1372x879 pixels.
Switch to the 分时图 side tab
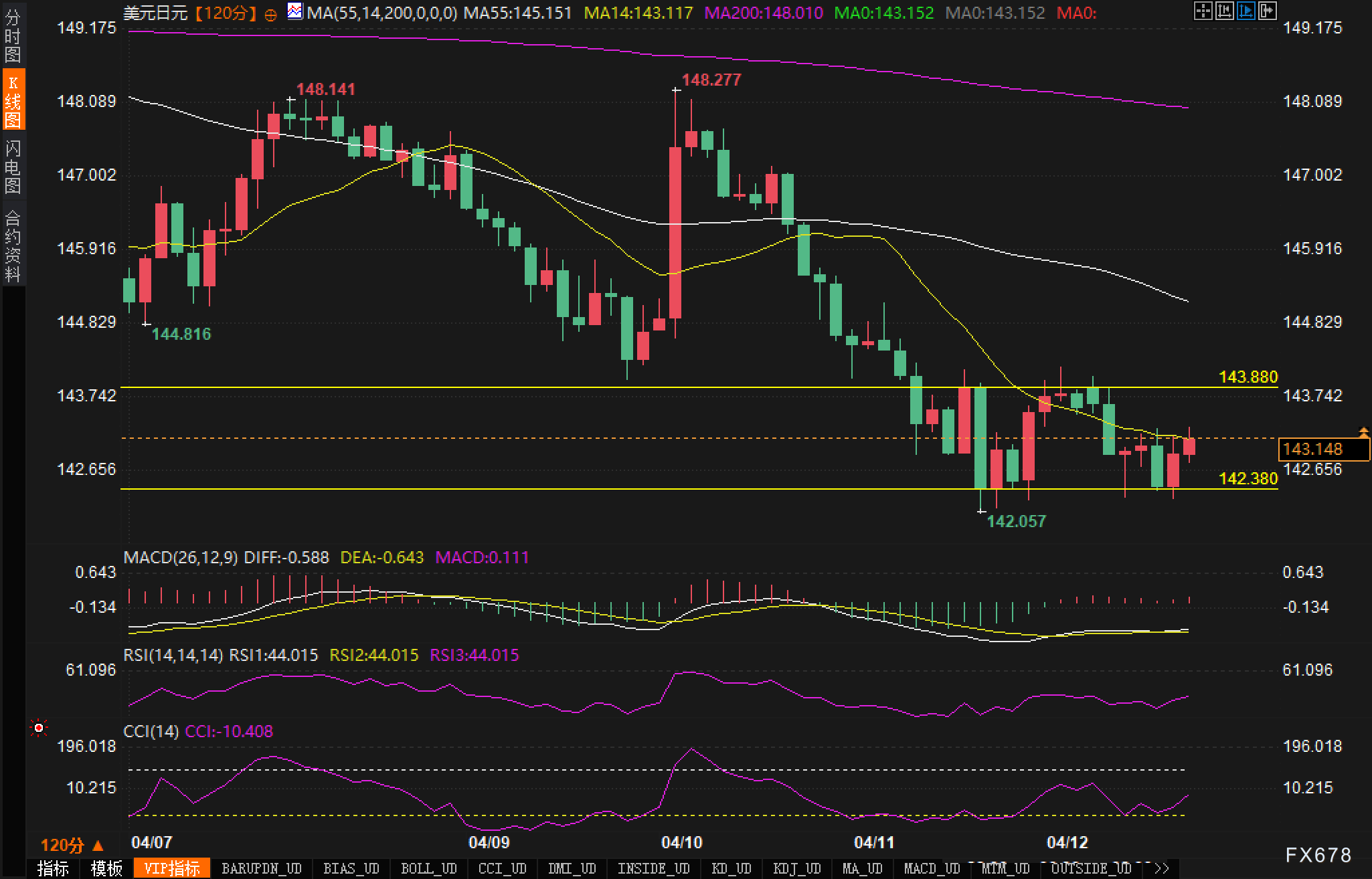pos(13,33)
